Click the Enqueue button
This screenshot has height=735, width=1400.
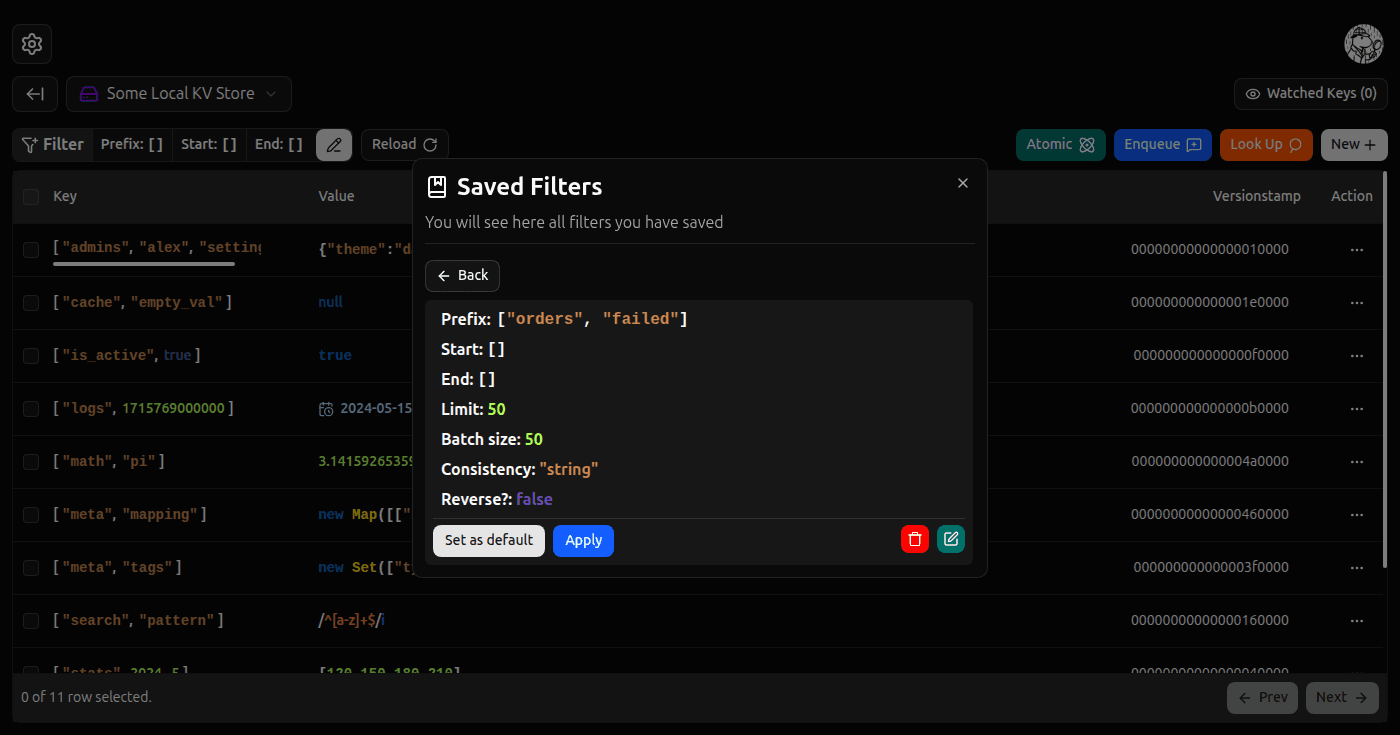[1163, 145]
